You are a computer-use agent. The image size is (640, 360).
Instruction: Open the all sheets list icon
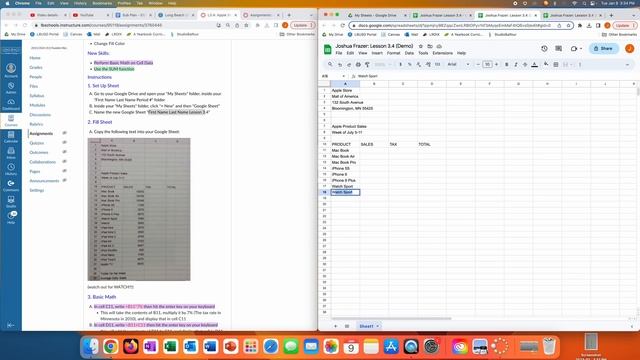coord(347,326)
